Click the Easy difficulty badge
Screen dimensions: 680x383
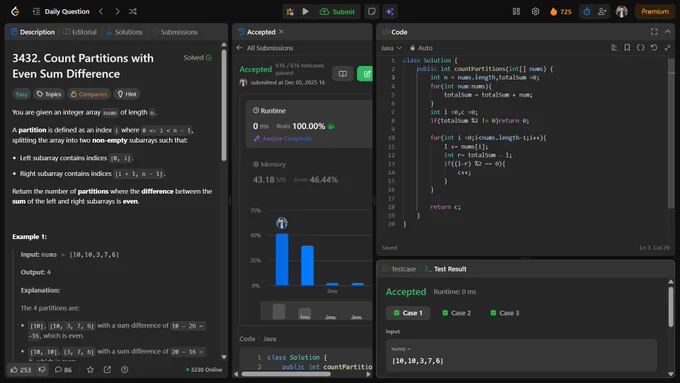point(21,94)
